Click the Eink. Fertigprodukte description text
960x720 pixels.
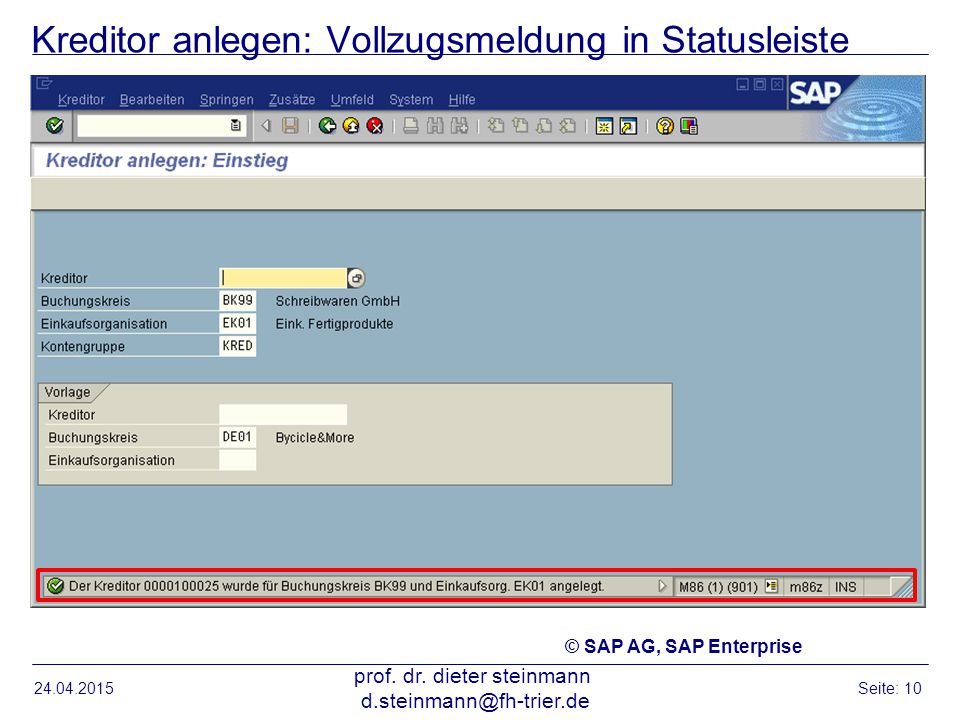point(334,324)
